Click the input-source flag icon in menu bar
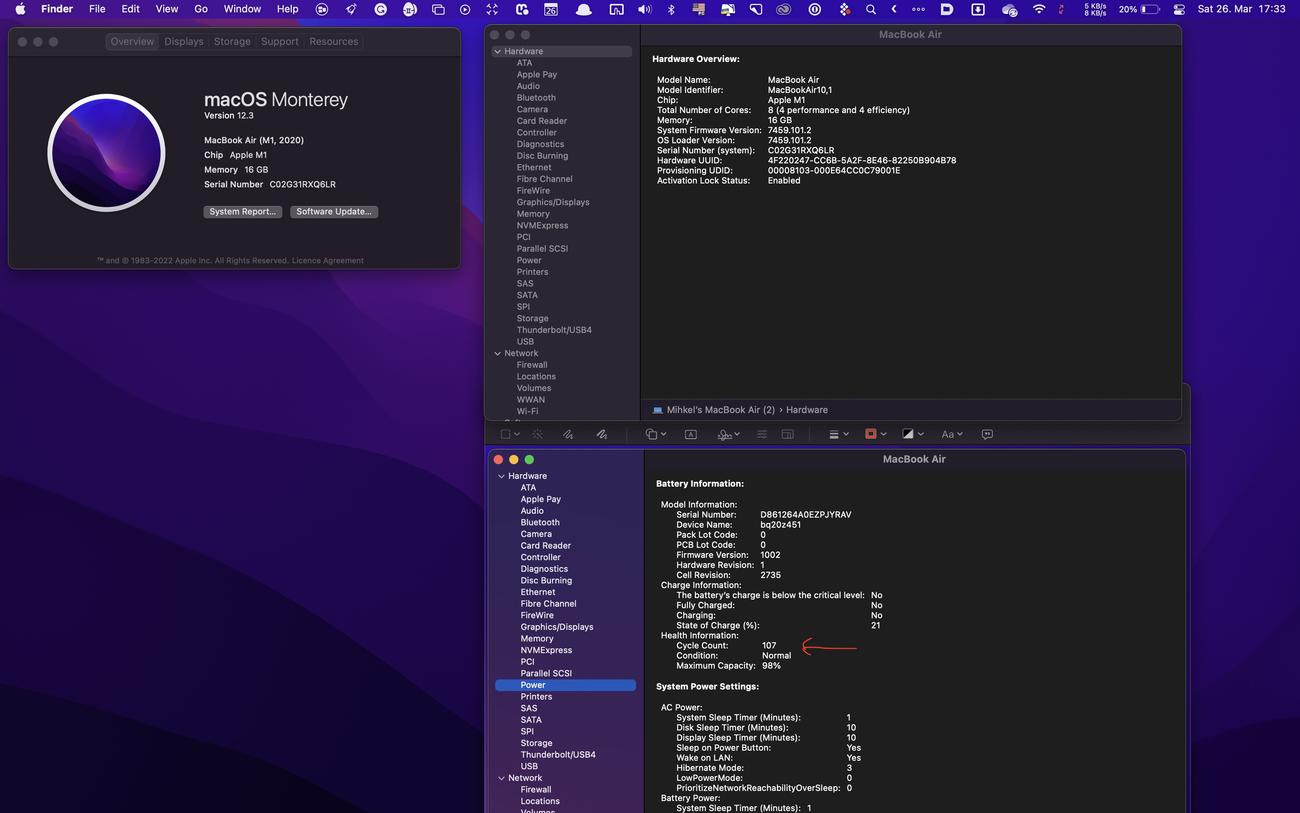 coord(698,9)
